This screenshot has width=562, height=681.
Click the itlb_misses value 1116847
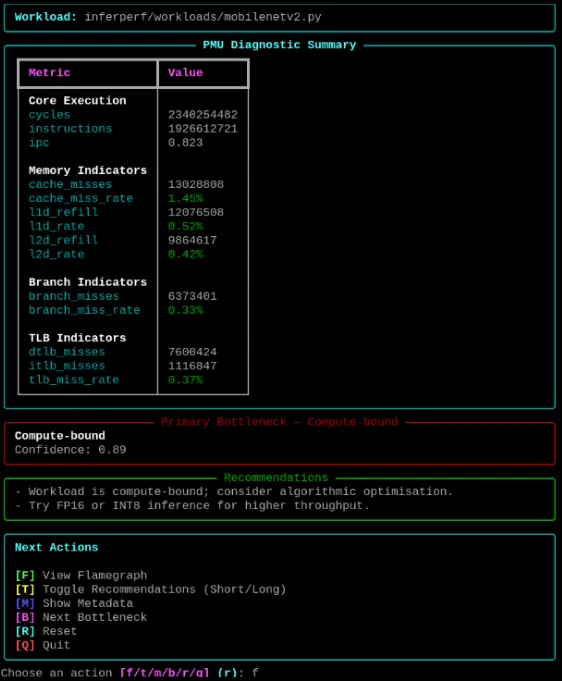(192, 365)
